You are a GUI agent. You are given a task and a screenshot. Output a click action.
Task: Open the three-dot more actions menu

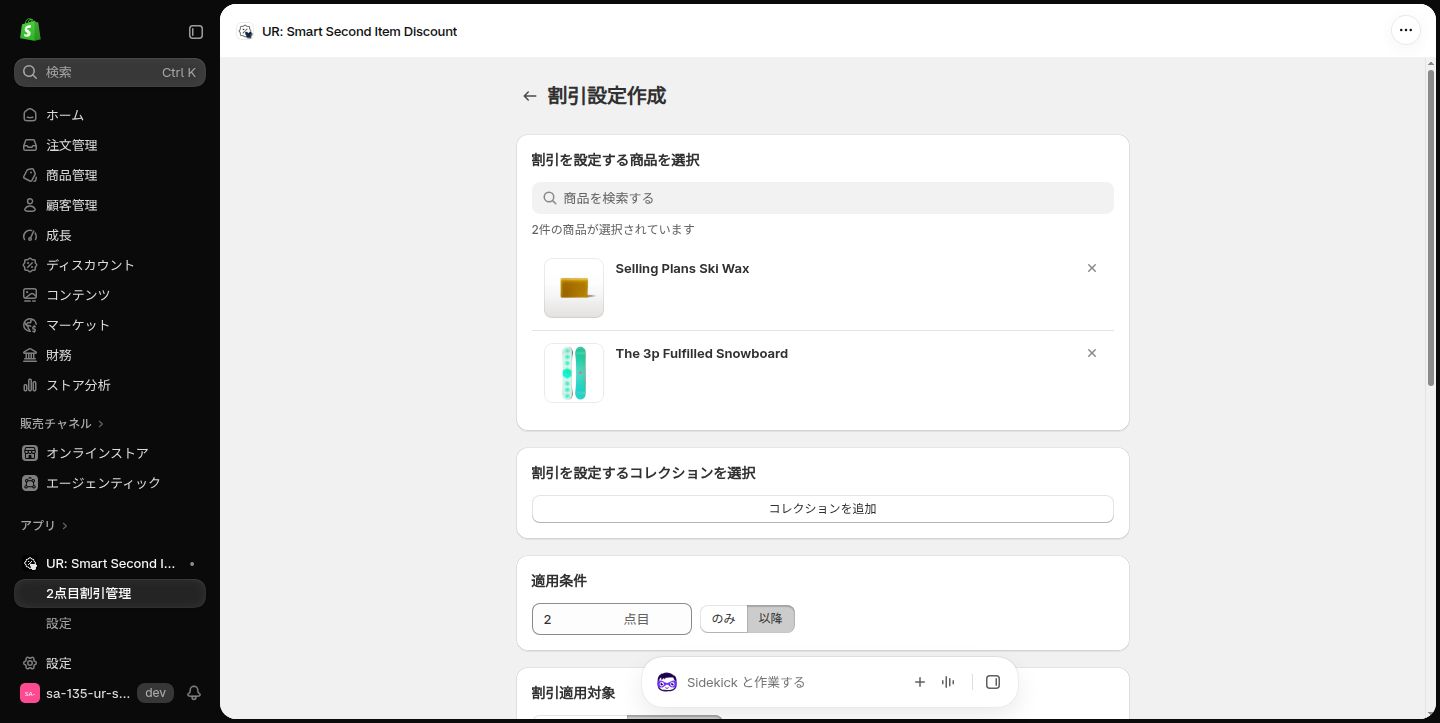pyautogui.click(x=1406, y=30)
